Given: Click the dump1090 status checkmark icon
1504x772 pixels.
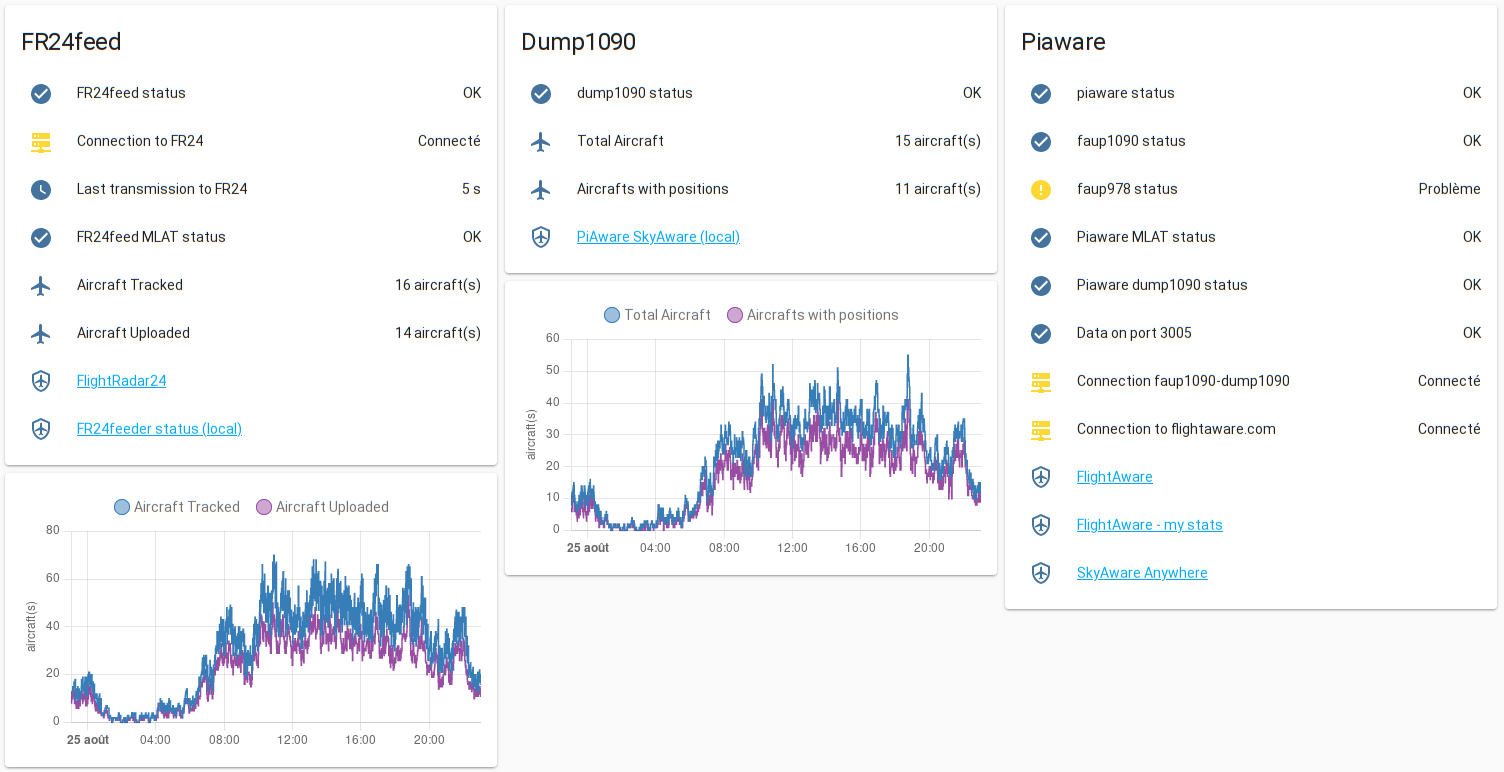Looking at the screenshot, I should (x=541, y=93).
